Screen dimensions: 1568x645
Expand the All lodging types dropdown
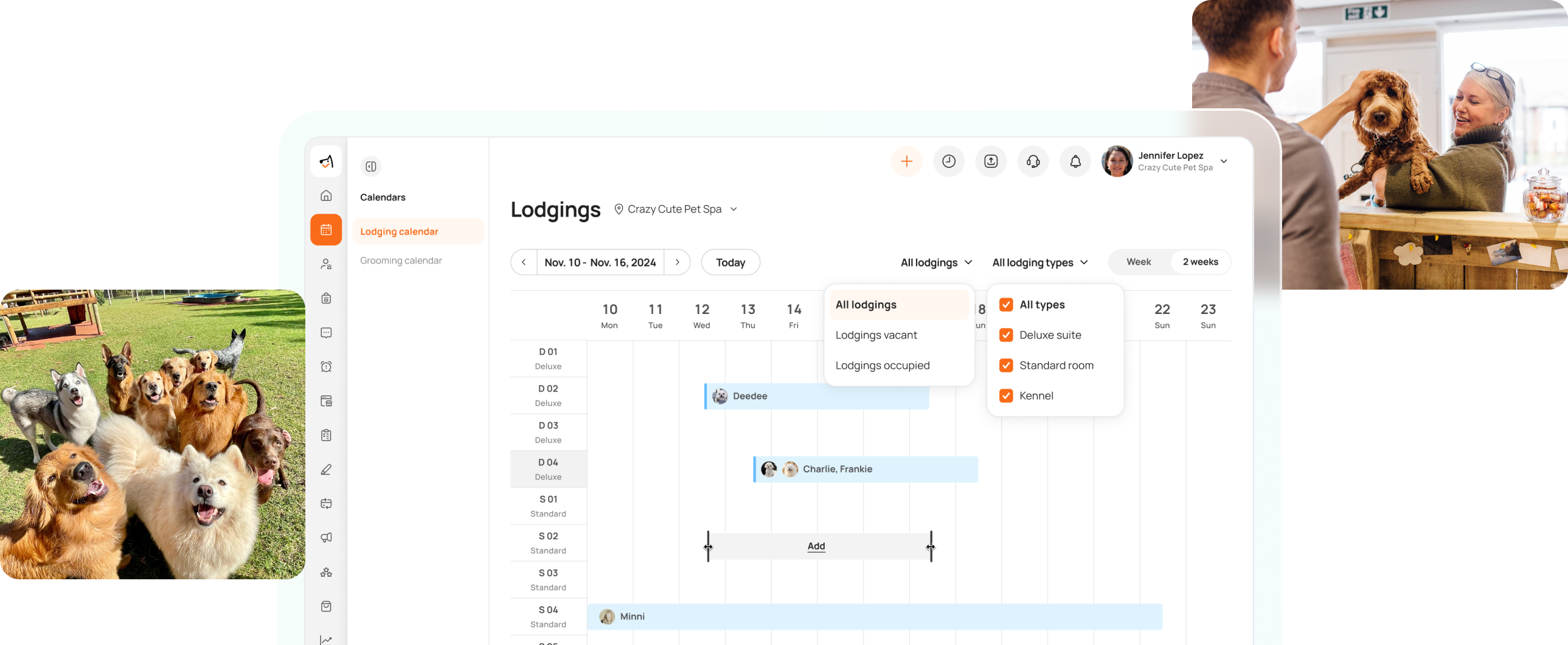[1039, 262]
